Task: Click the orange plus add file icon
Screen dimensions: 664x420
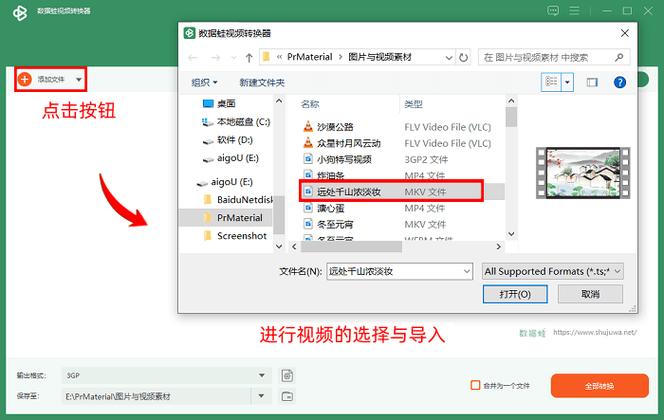Action: (25, 79)
